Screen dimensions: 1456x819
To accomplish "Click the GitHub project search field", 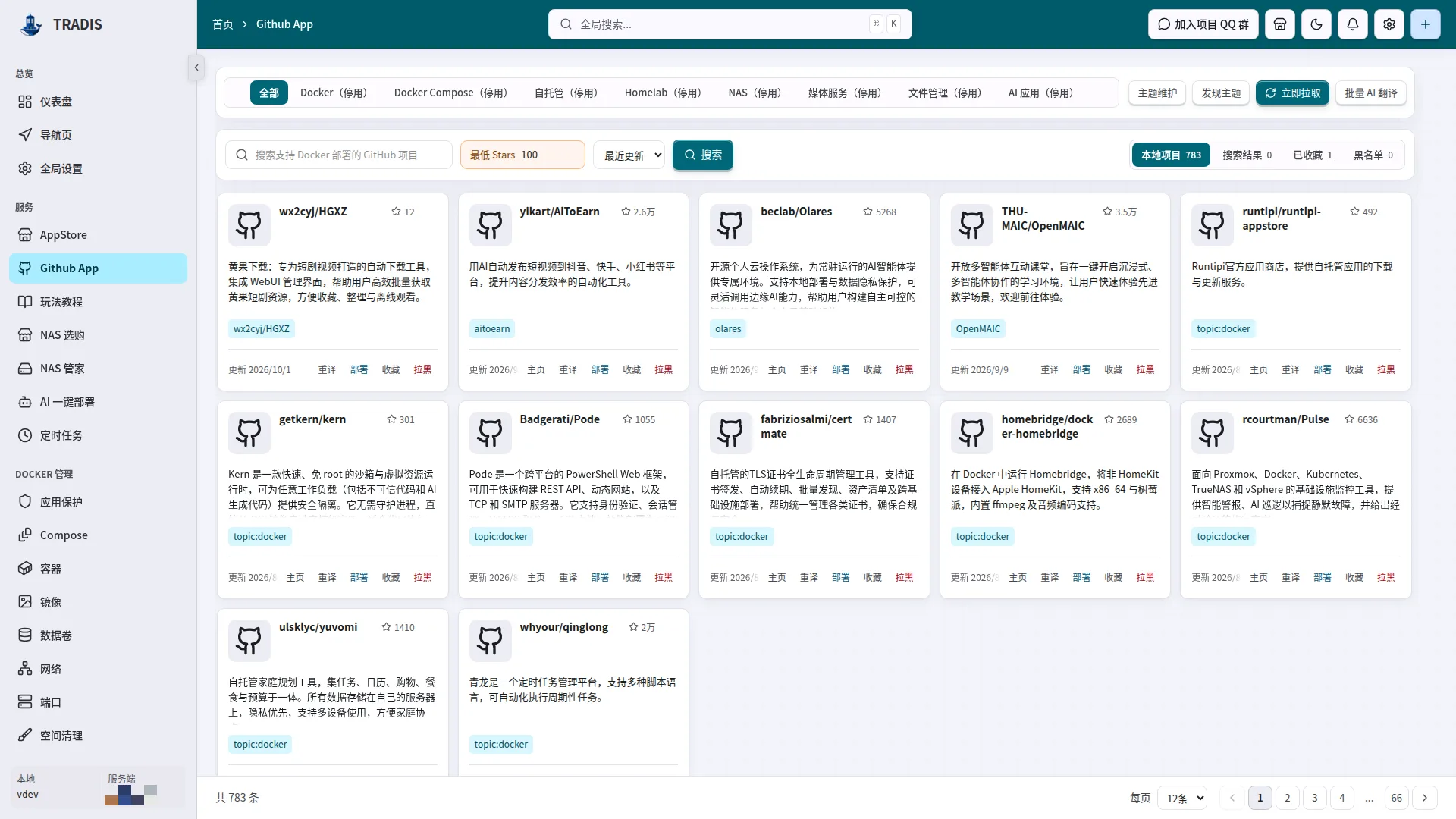I will pos(339,155).
